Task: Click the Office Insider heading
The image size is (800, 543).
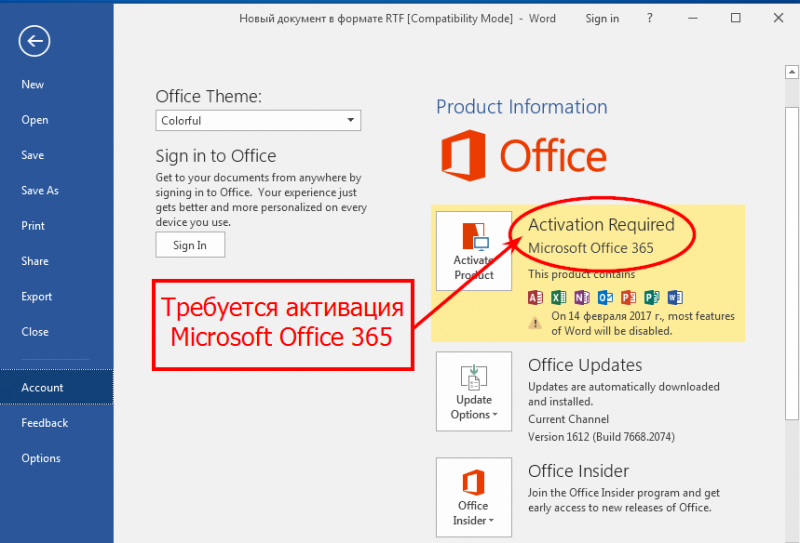Action: [578, 471]
